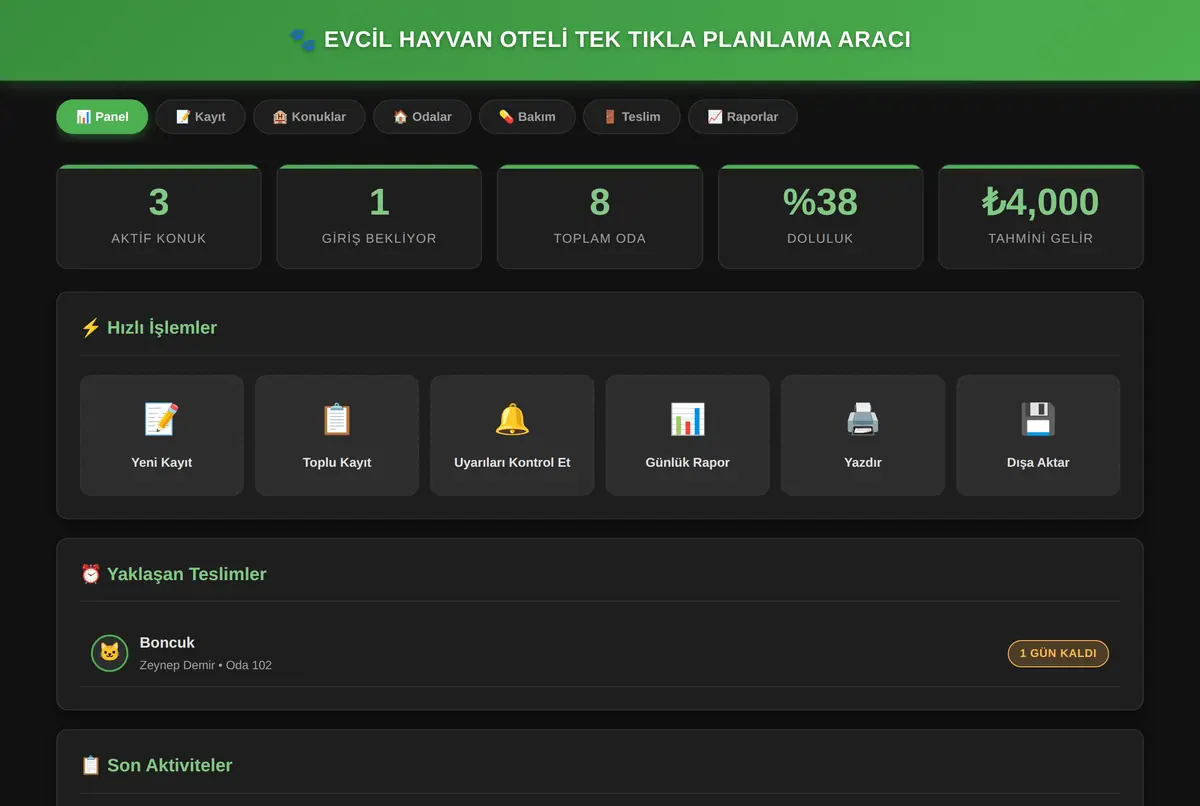
Task: Click the Toplu Kayıt label
Action: 337,463
